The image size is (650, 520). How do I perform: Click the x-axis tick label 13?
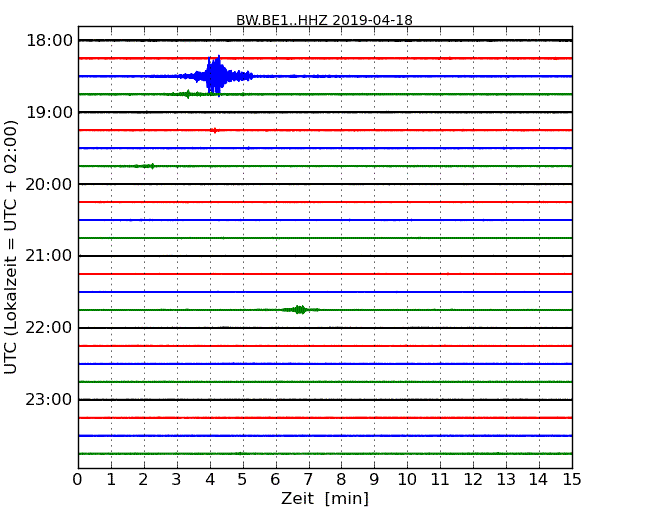pos(506,479)
